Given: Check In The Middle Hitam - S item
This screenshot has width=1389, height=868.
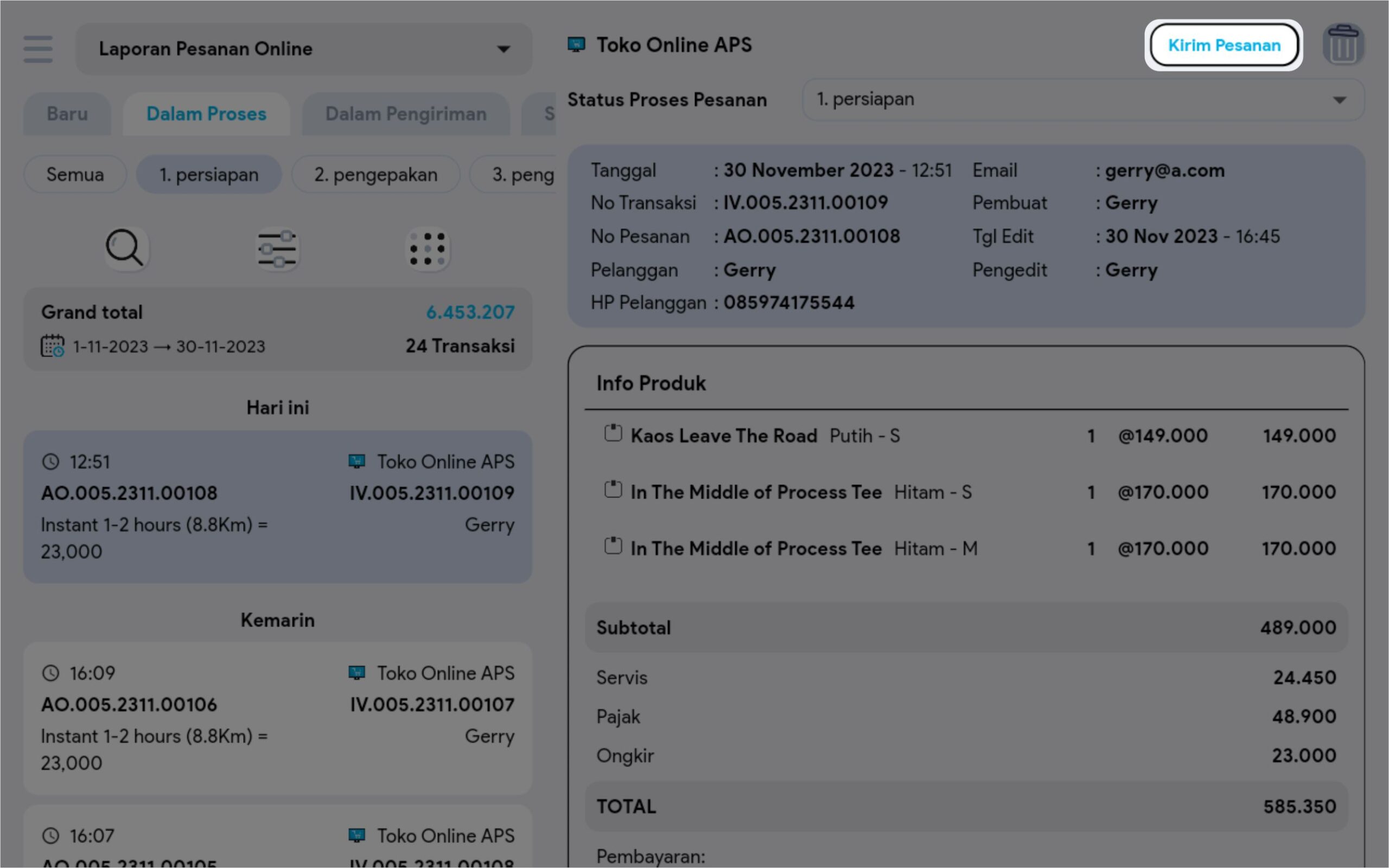Looking at the screenshot, I should tap(613, 490).
